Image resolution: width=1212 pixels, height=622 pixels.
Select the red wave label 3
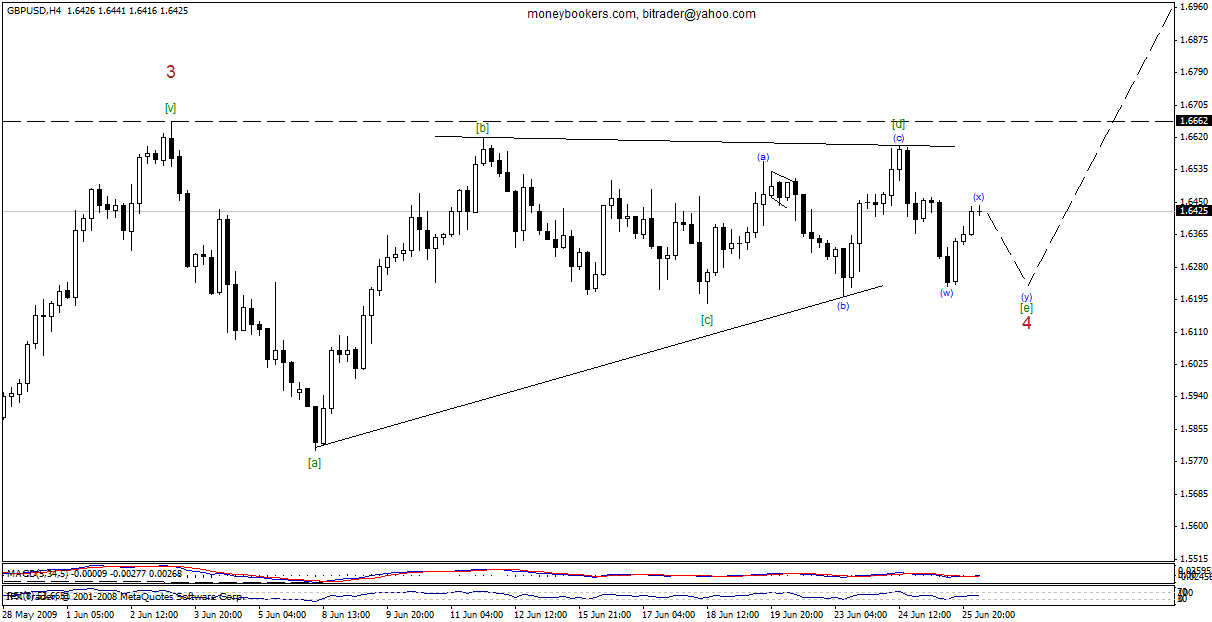[x=171, y=72]
